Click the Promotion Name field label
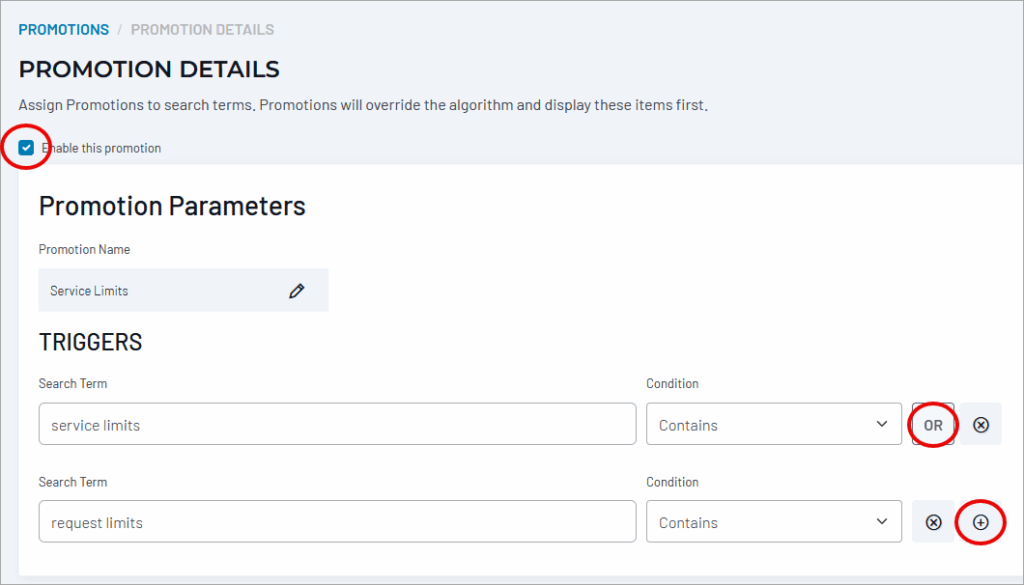The height and width of the screenshot is (585, 1024). point(84,249)
